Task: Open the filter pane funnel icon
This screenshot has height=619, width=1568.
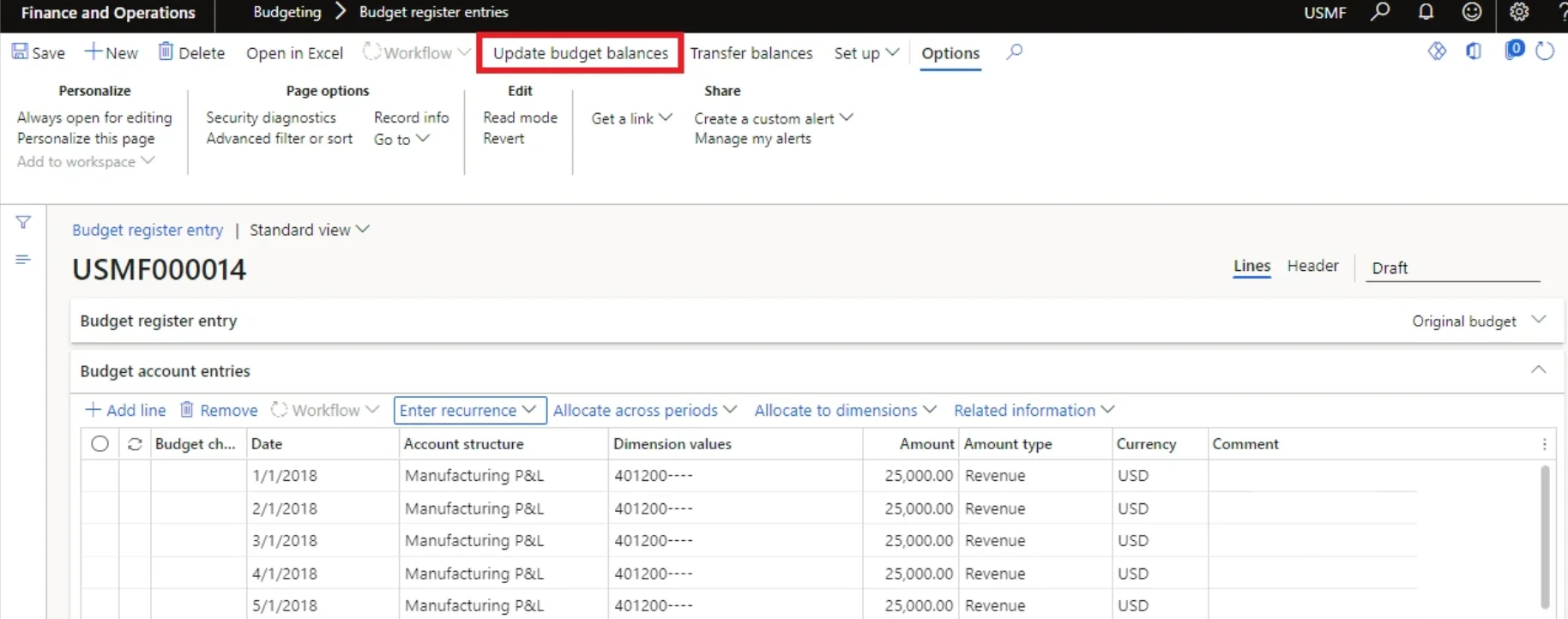Action: 23,223
